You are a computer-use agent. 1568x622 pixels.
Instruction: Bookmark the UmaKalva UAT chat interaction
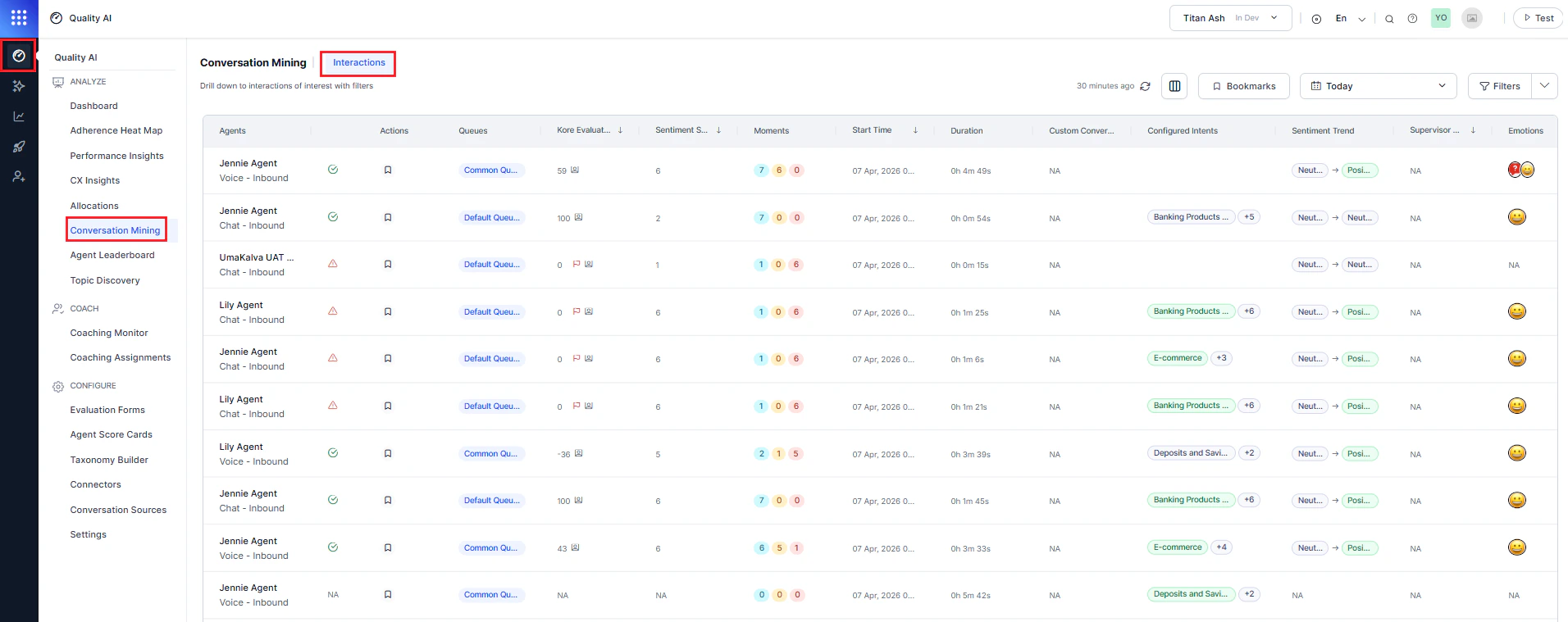(388, 265)
